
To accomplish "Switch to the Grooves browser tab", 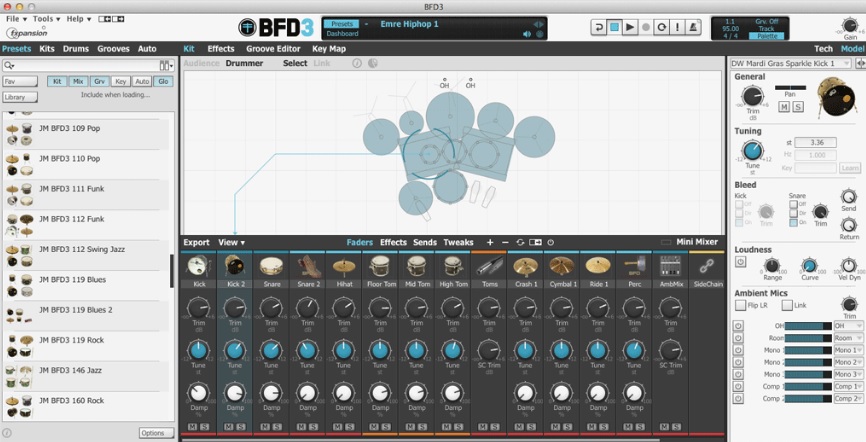I will click(x=113, y=49).
